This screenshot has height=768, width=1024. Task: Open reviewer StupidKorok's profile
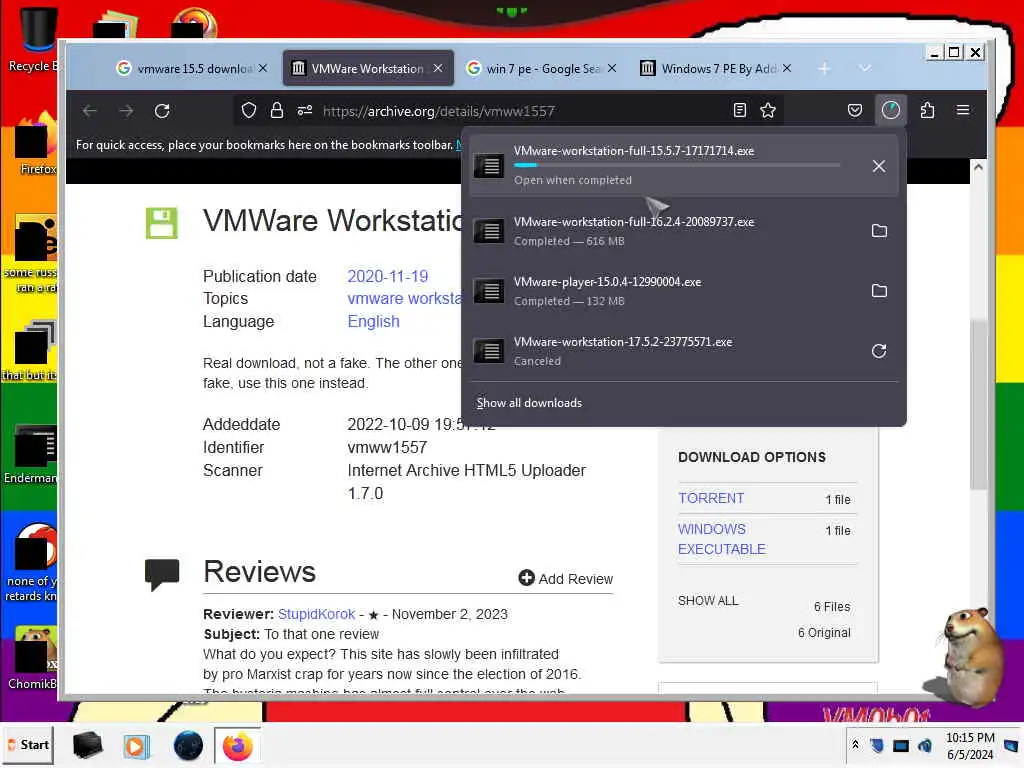[316, 614]
